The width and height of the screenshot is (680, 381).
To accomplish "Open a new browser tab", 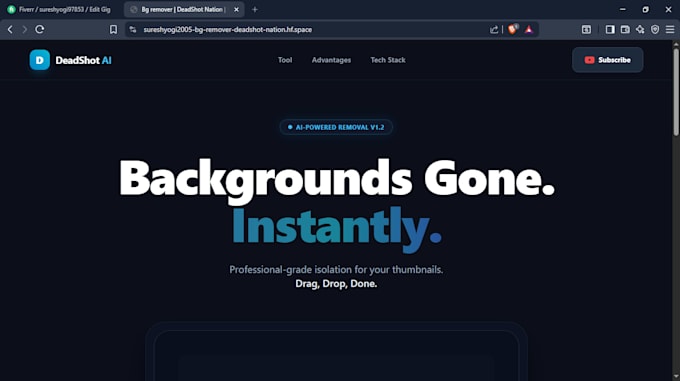I will [x=255, y=10].
